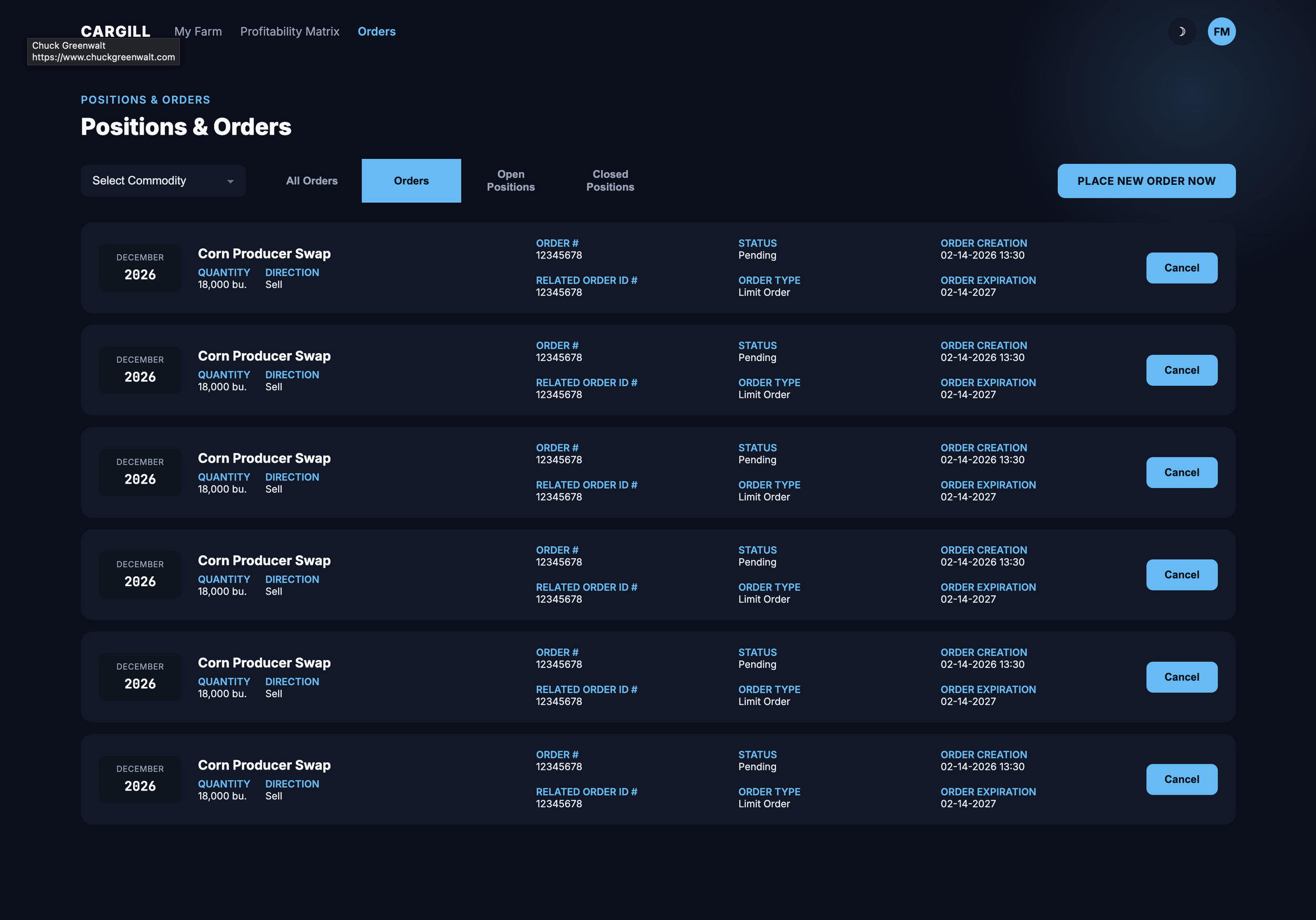Click the second order's creation date value
1316x920 pixels.
pyautogui.click(x=982, y=358)
